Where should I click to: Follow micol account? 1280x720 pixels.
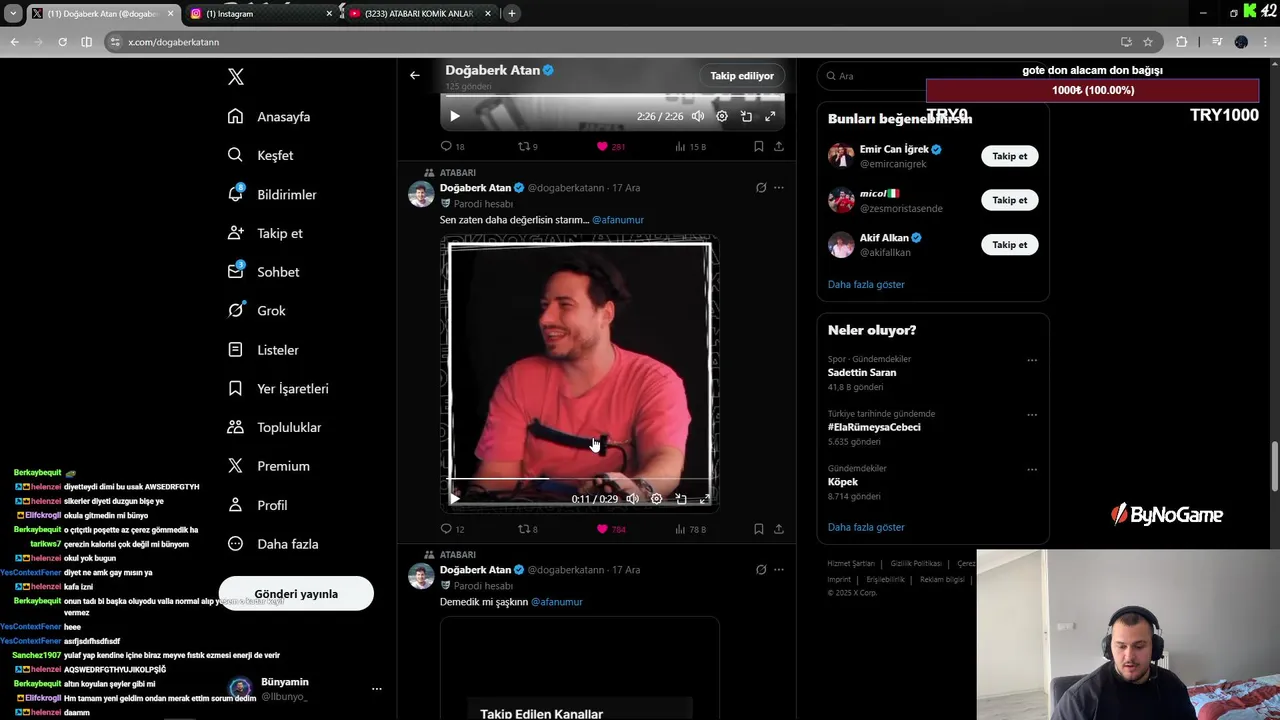click(x=1010, y=200)
